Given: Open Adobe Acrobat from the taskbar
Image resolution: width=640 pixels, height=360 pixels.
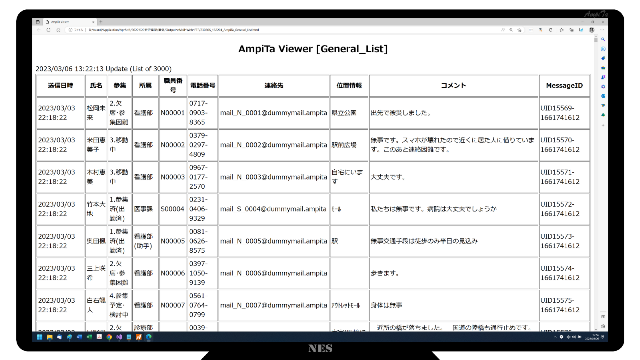Looking at the screenshot, I should pyautogui.click(x=99, y=337).
